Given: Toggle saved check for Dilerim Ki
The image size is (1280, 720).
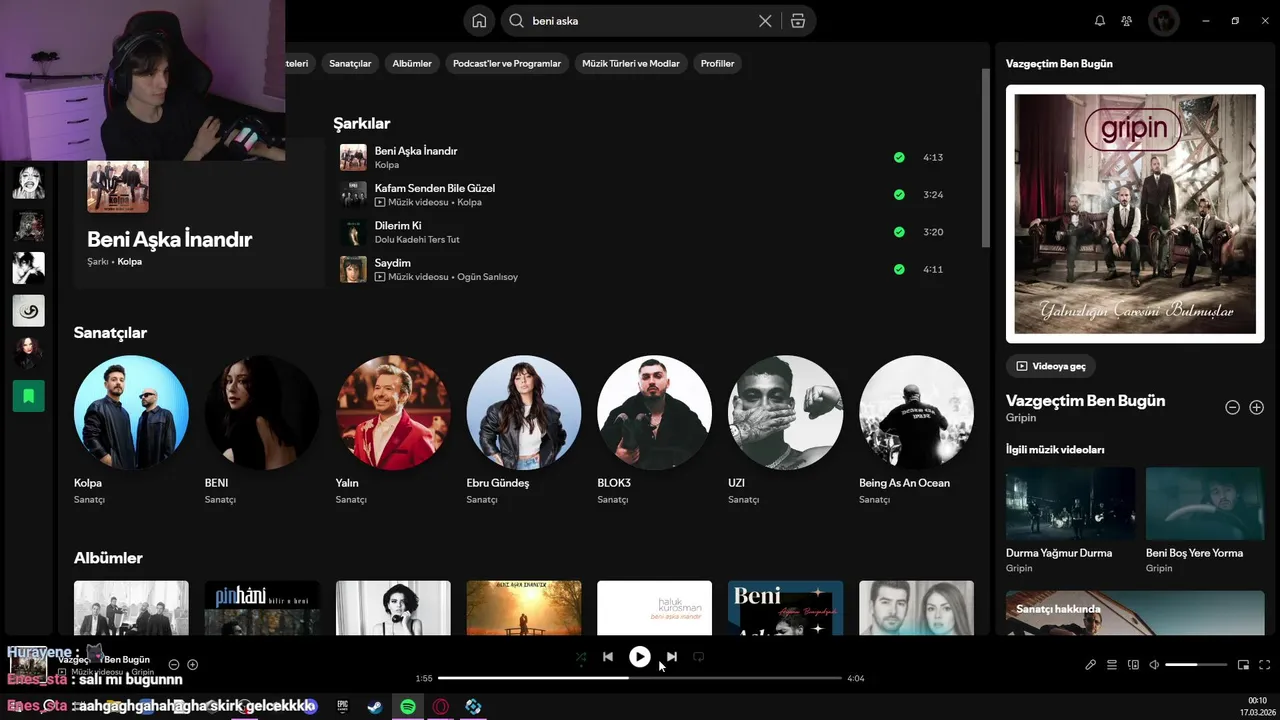Looking at the screenshot, I should [x=899, y=232].
